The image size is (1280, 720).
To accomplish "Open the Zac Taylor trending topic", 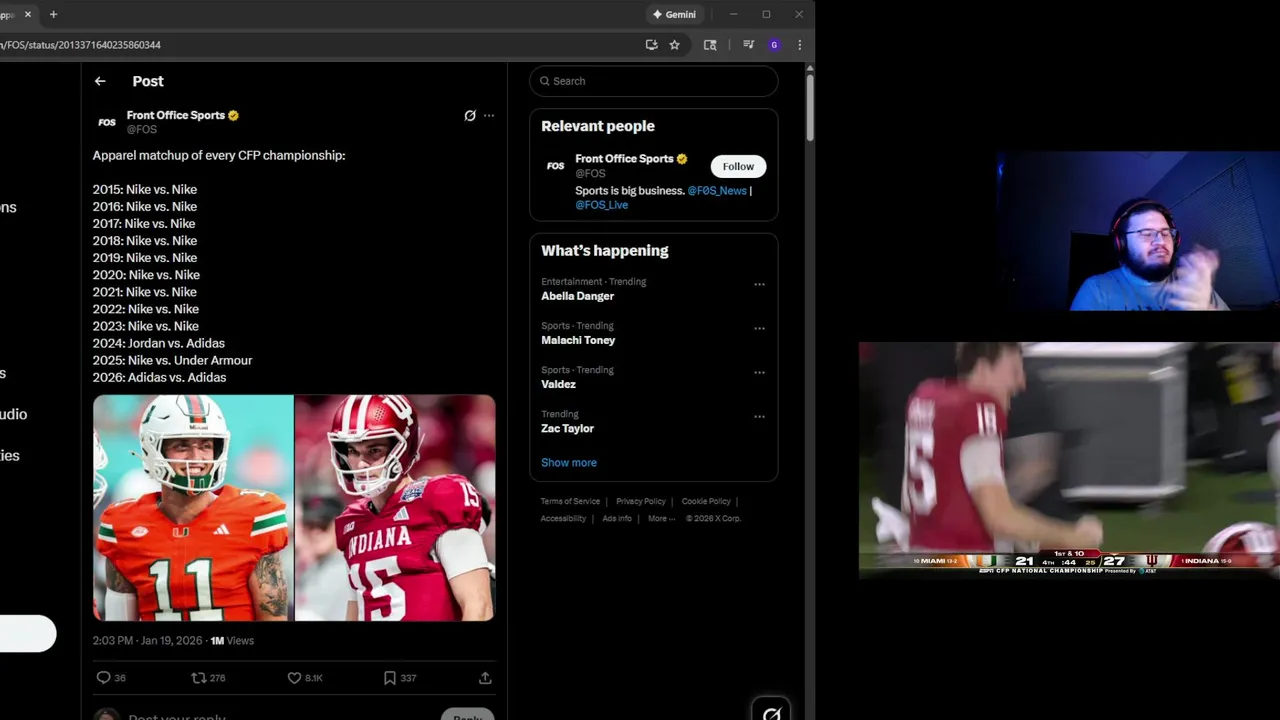I will [567, 429].
